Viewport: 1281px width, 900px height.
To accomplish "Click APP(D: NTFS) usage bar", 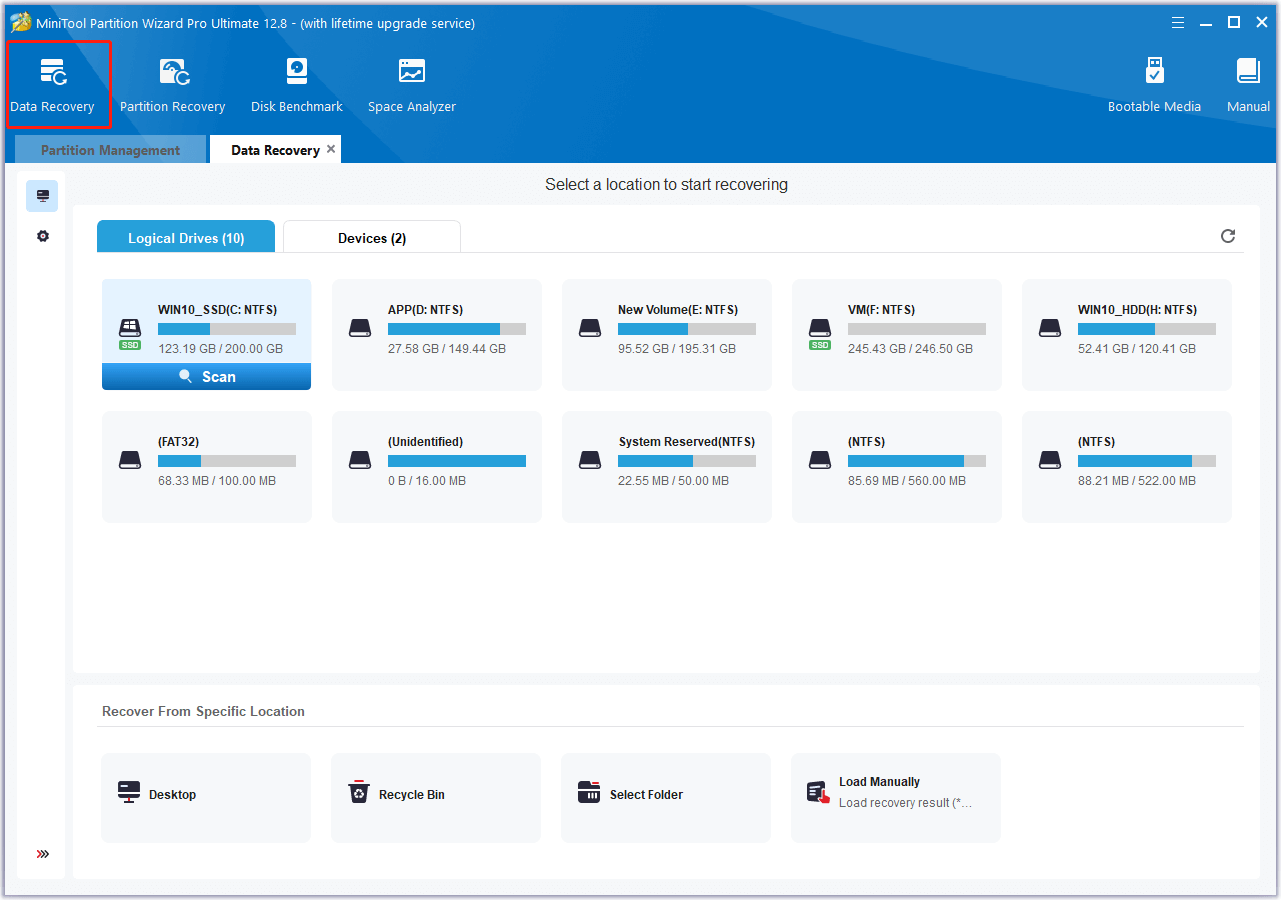I will point(457,329).
